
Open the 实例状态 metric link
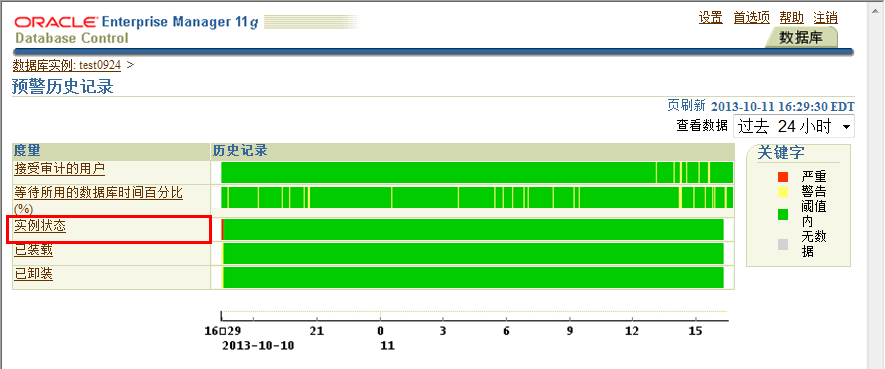[40, 226]
